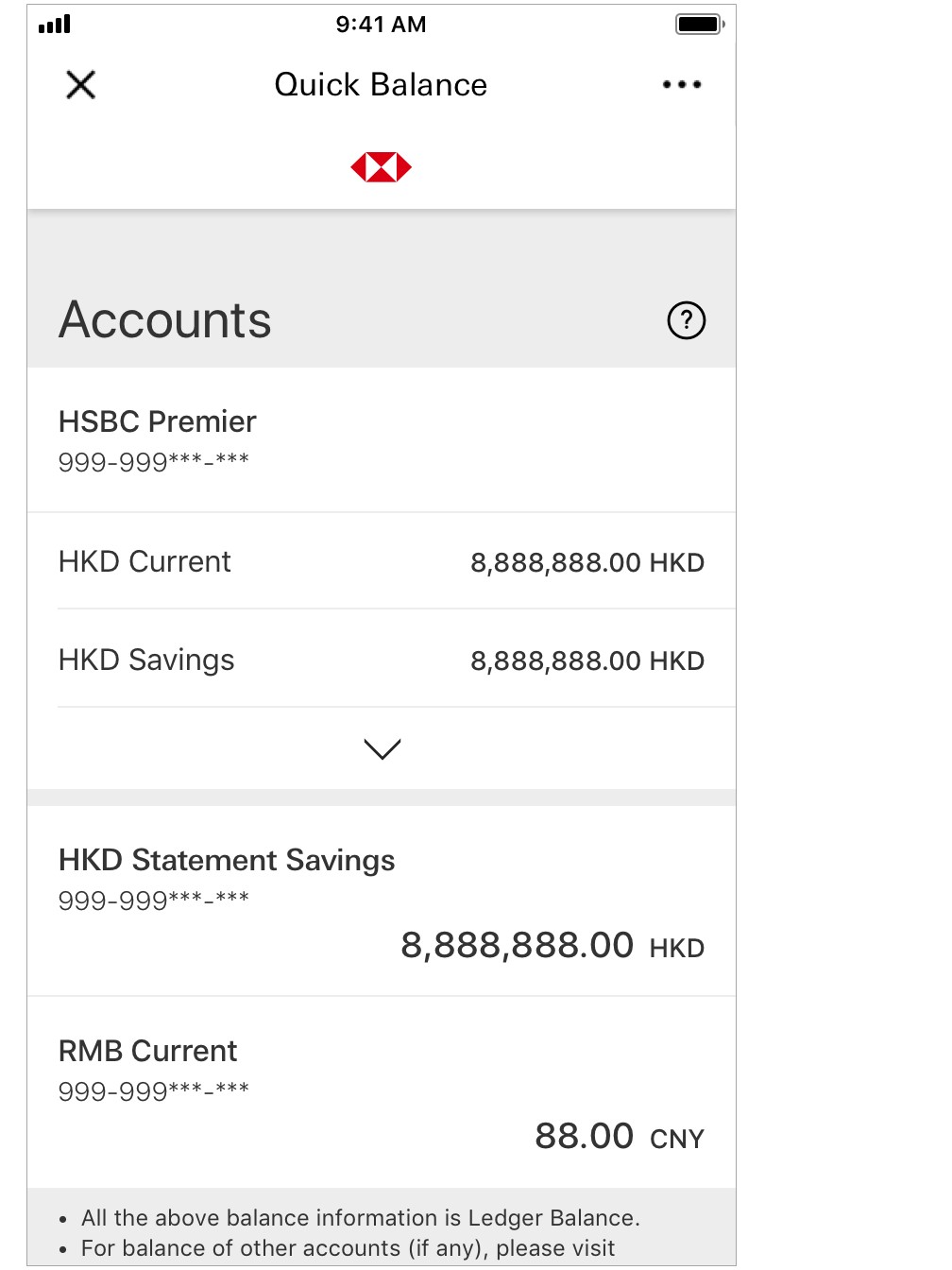Screen dimensions: 952x1270
Task: Click the Quick Balance title
Action: tap(381, 85)
